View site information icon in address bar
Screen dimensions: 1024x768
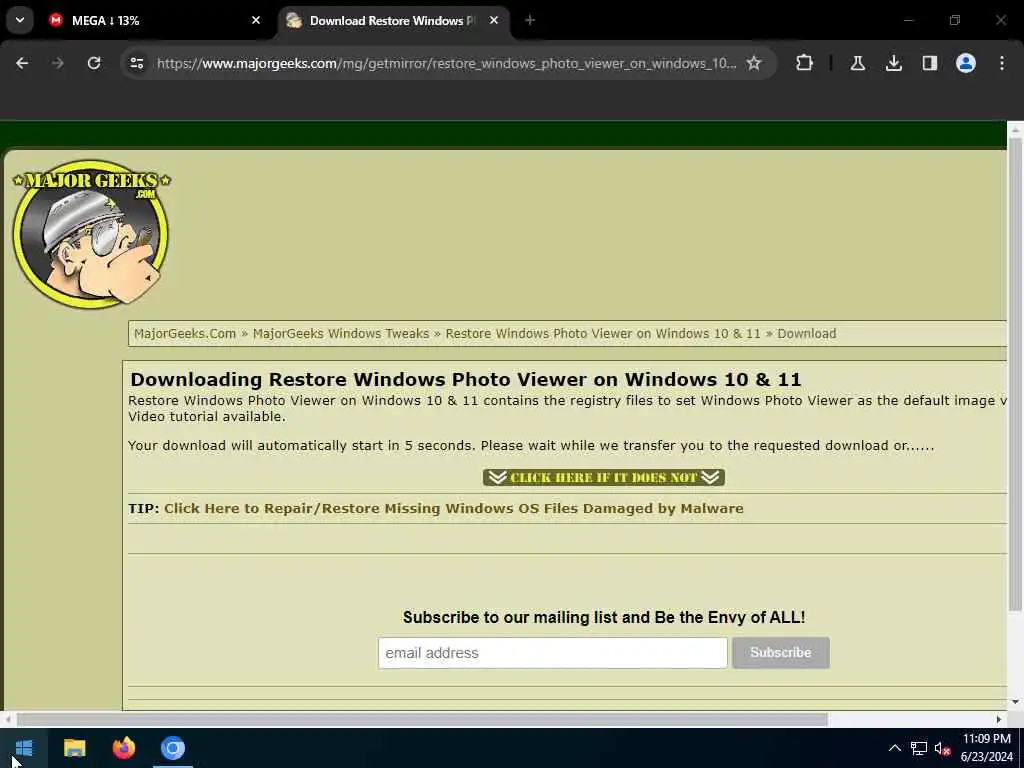pyautogui.click(x=137, y=63)
